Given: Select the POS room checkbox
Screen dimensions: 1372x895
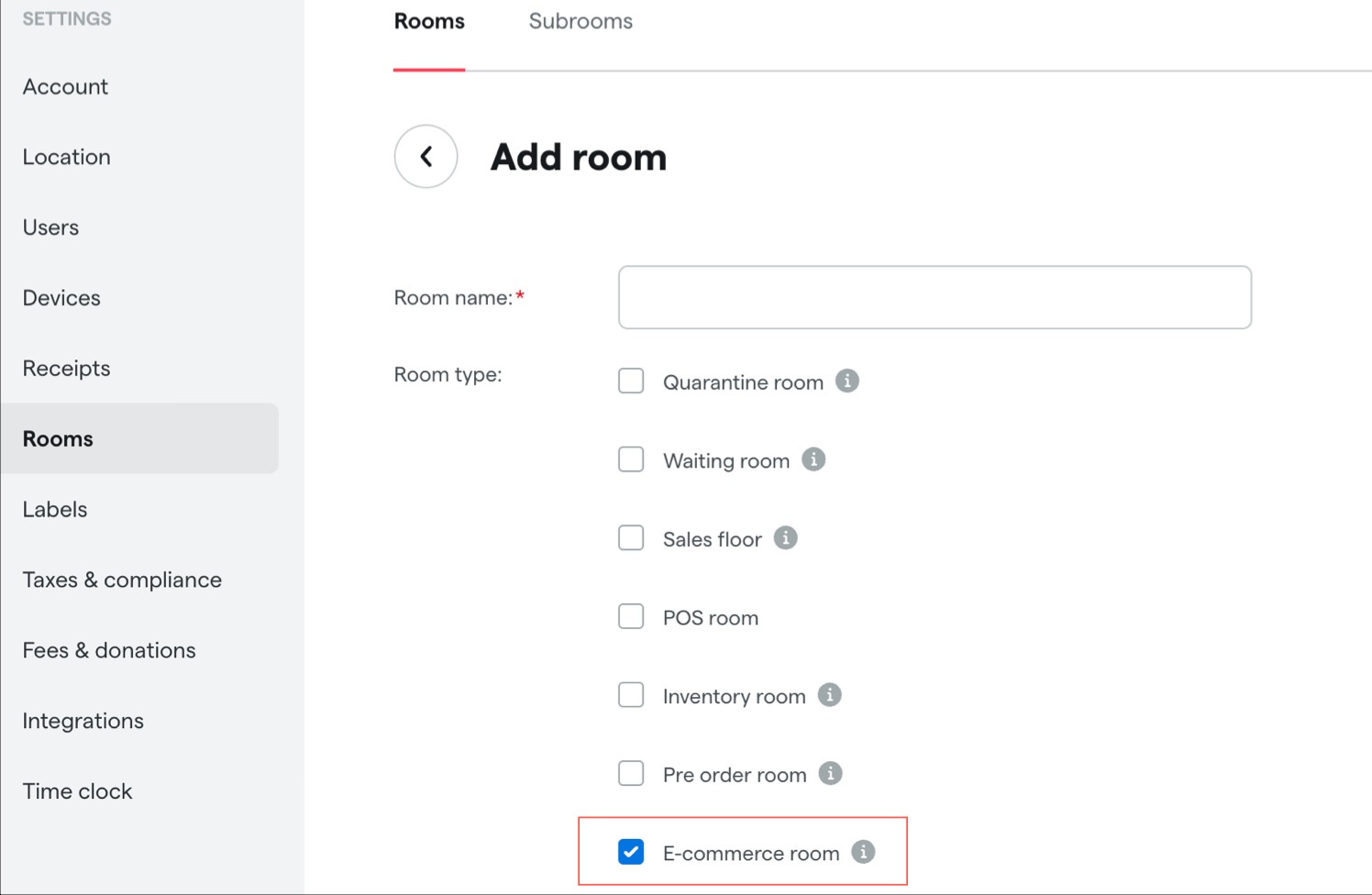Looking at the screenshot, I should tap(631, 616).
